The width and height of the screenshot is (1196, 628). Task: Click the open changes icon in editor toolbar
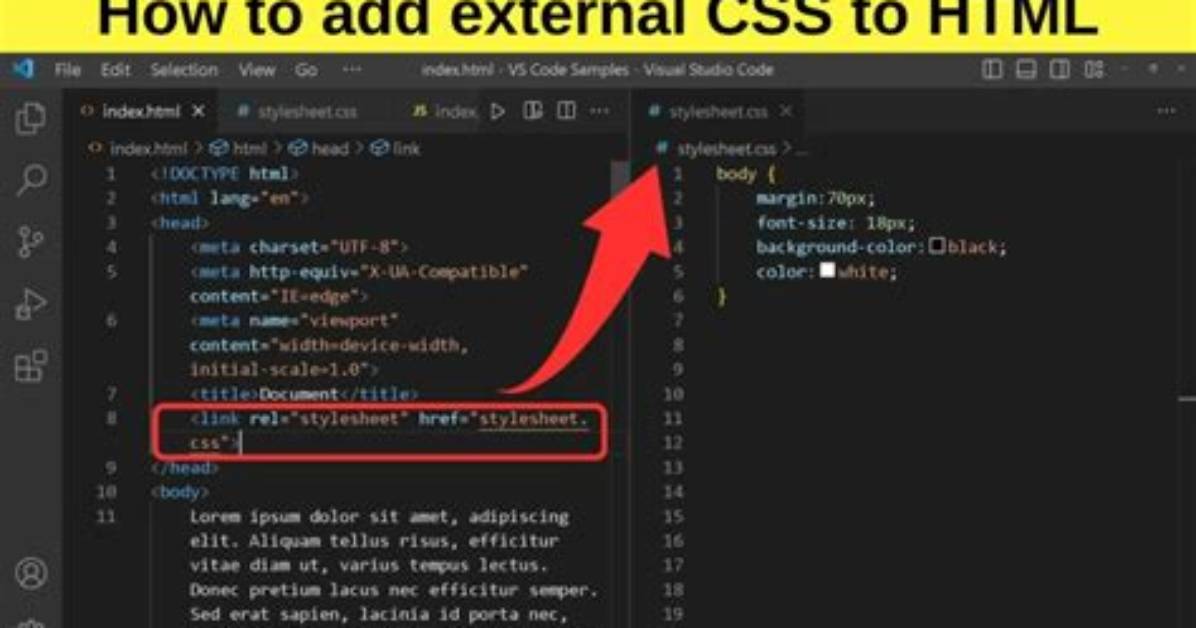(532, 111)
